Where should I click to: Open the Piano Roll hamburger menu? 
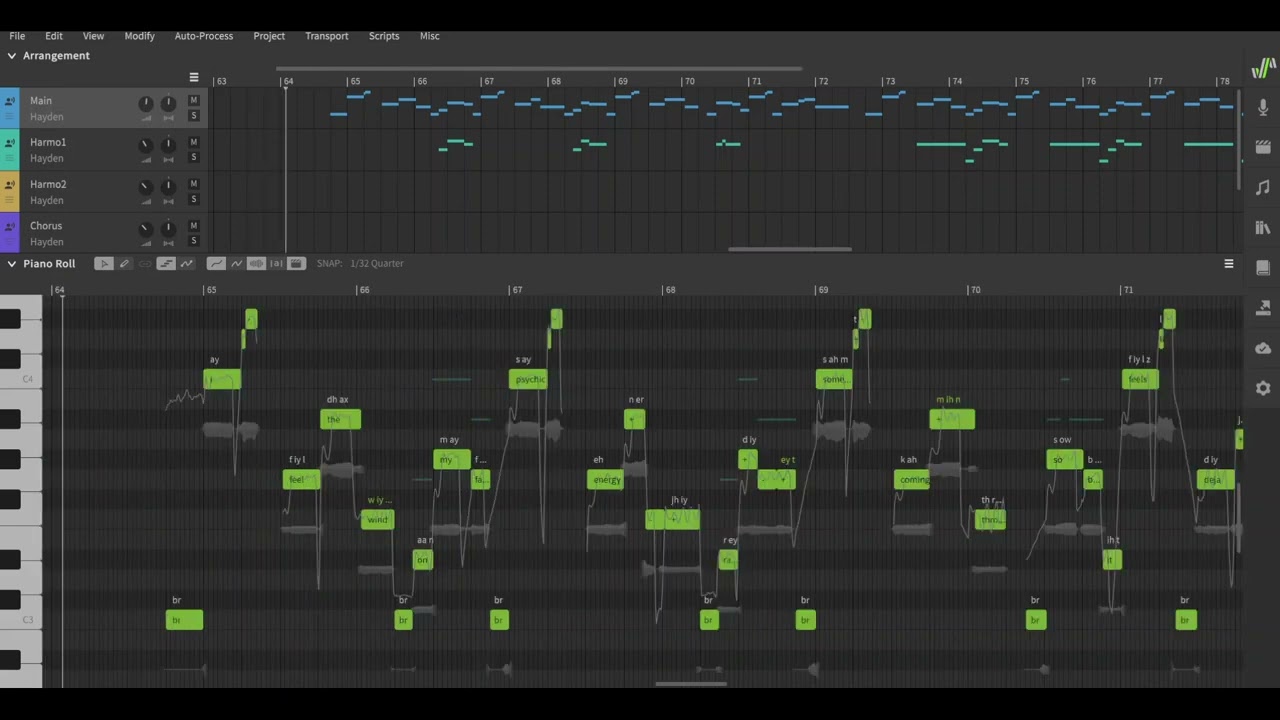click(1229, 264)
